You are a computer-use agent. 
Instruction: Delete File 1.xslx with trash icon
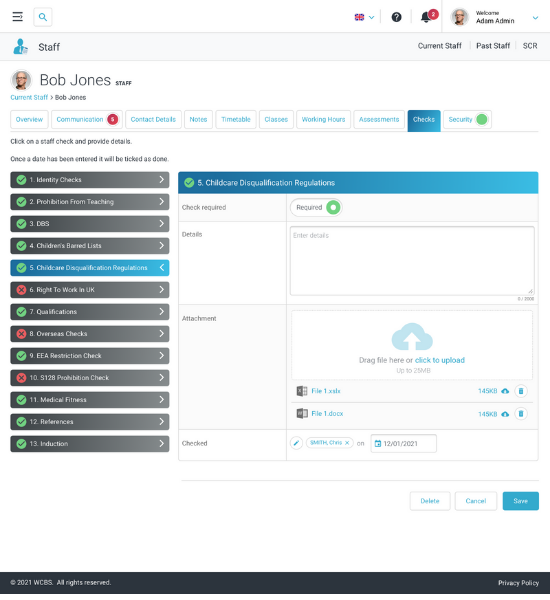521,391
